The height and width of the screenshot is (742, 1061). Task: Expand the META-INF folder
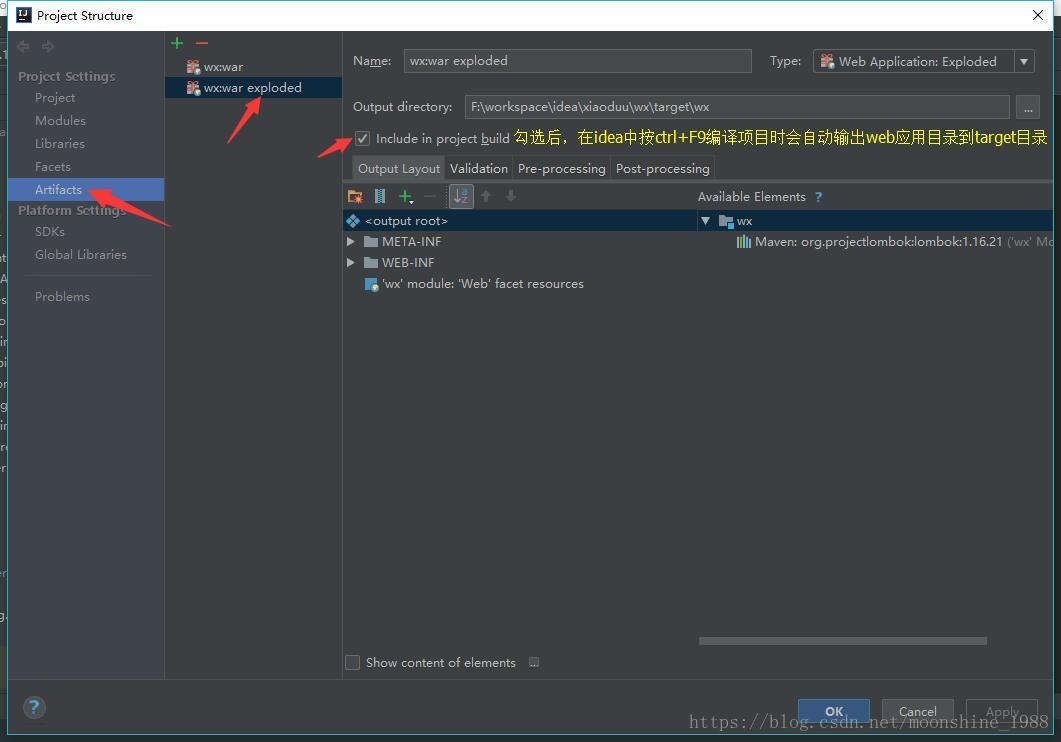click(x=351, y=241)
